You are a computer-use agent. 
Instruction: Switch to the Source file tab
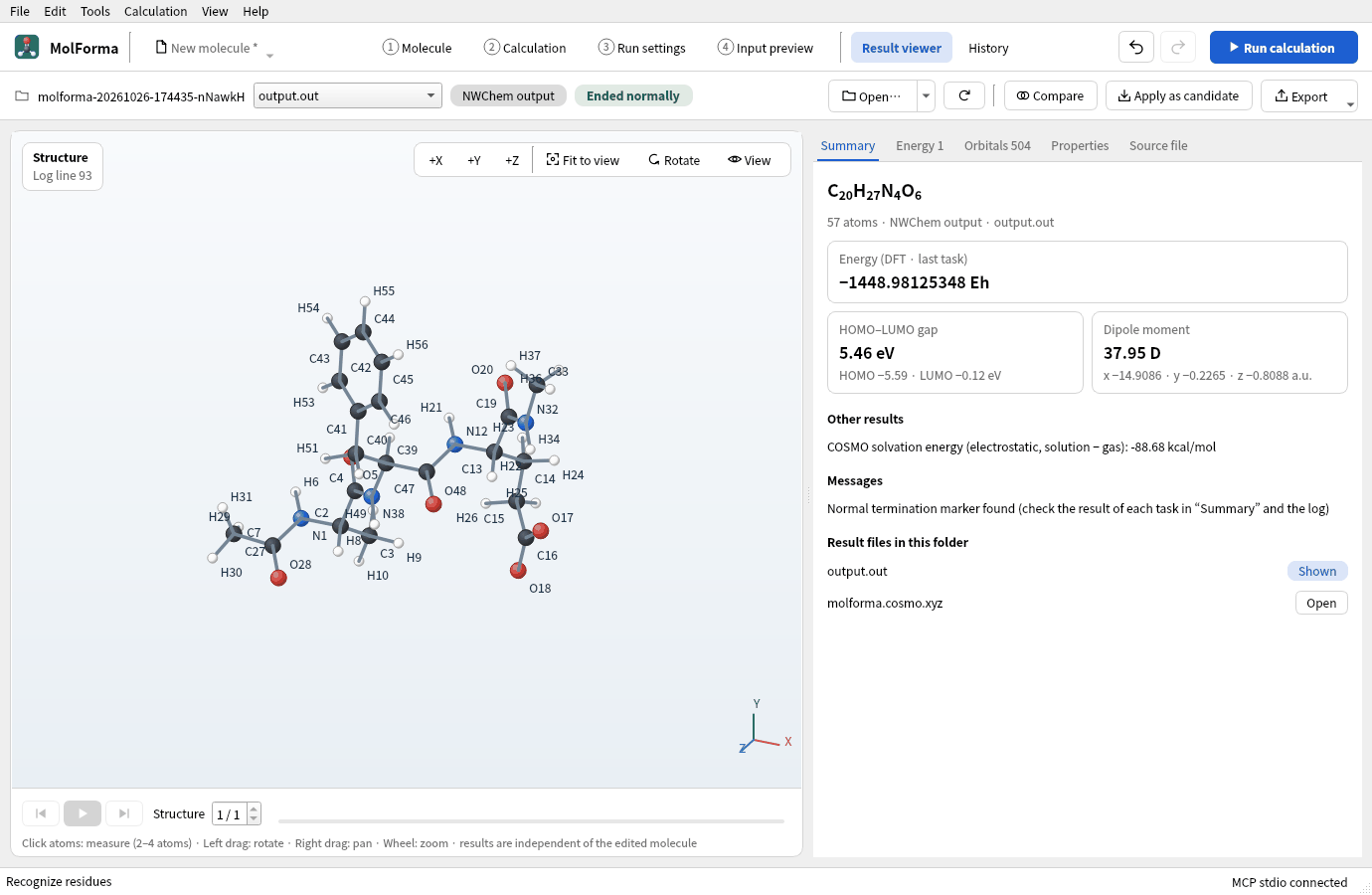[x=1158, y=145]
